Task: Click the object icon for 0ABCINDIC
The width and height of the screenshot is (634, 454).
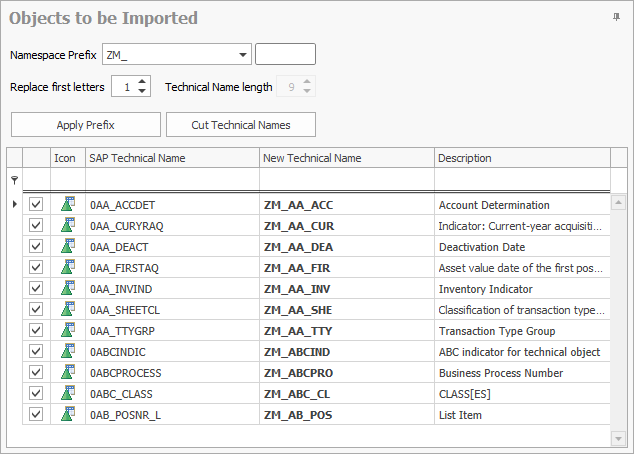Action: 68,351
